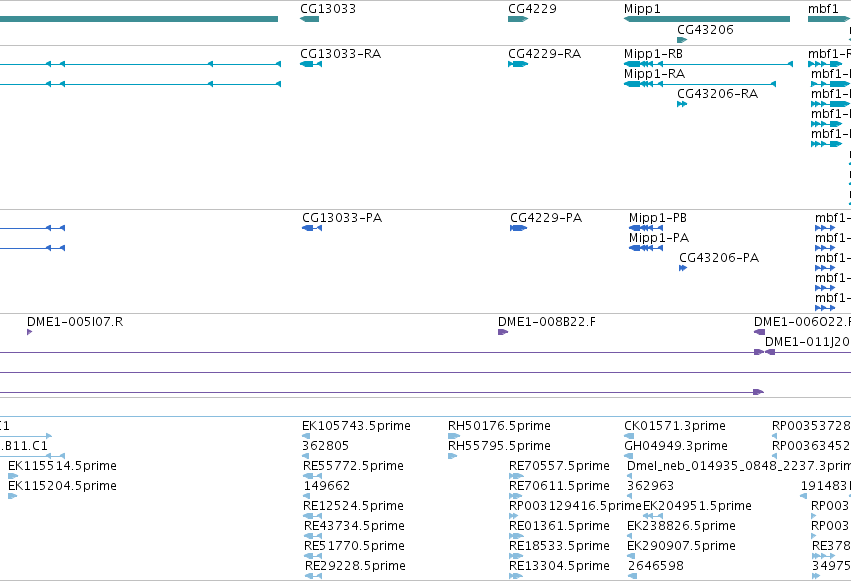The width and height of the screenshot is (851, 581).
Task: Select the RE13304.5prime EST label
Action: pyautogui.click(x=559, y=566)
